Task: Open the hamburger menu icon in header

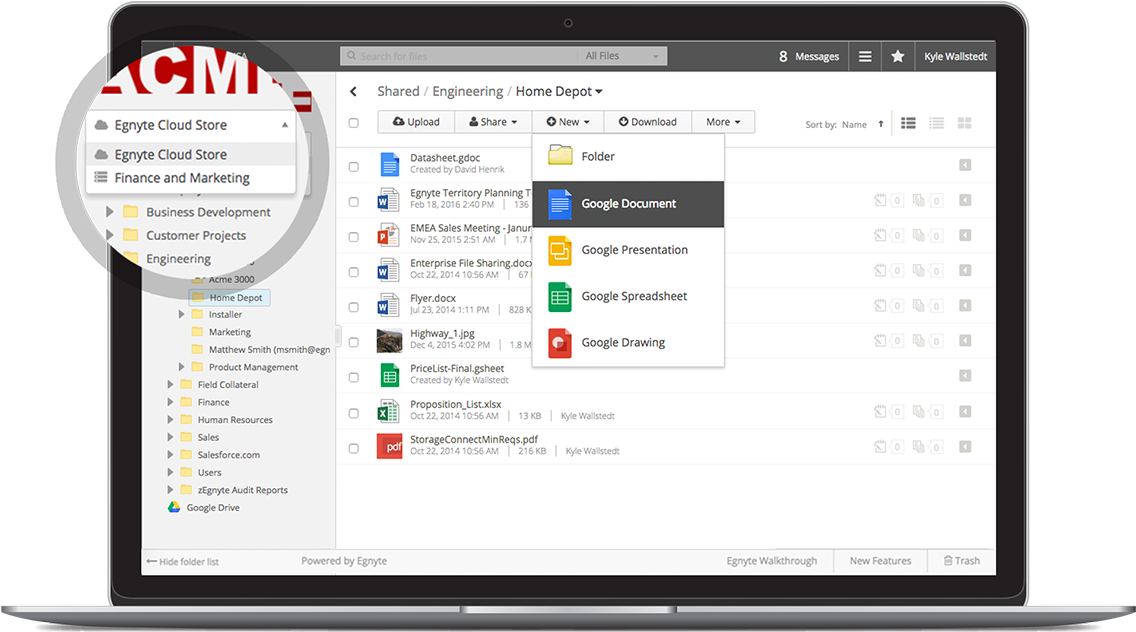Action: pyautogui.click(x=865, y=57)
